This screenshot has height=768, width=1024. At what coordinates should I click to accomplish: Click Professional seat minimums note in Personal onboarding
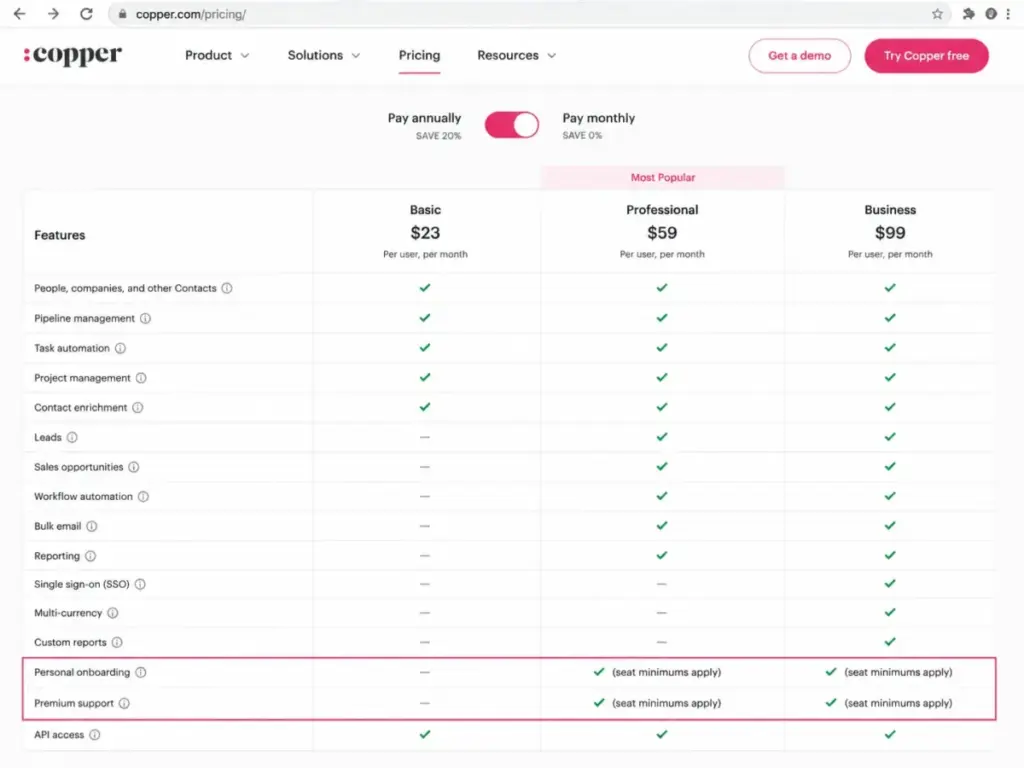pyautogui.click(x=667, y=672)
